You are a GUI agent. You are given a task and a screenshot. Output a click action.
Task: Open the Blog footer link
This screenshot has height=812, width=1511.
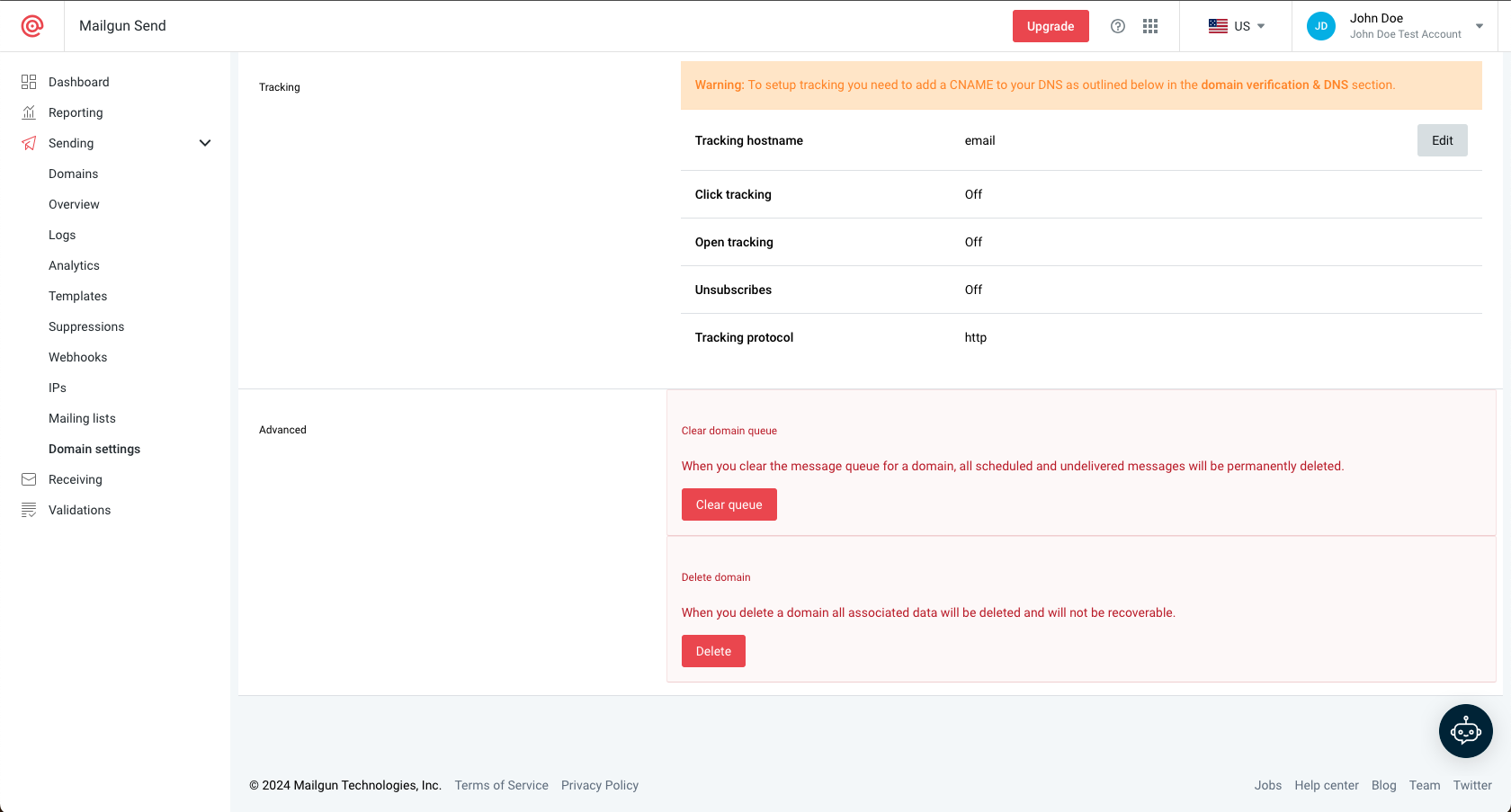pyautogui.click(x=1384, y=785)
